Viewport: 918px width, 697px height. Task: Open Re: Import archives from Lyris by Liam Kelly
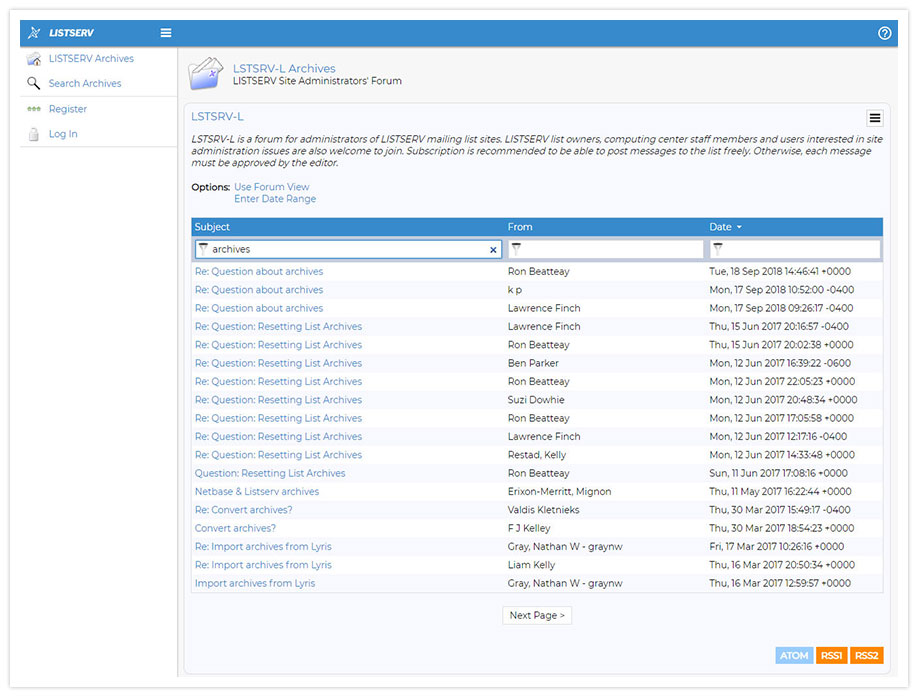click(263, 565)
